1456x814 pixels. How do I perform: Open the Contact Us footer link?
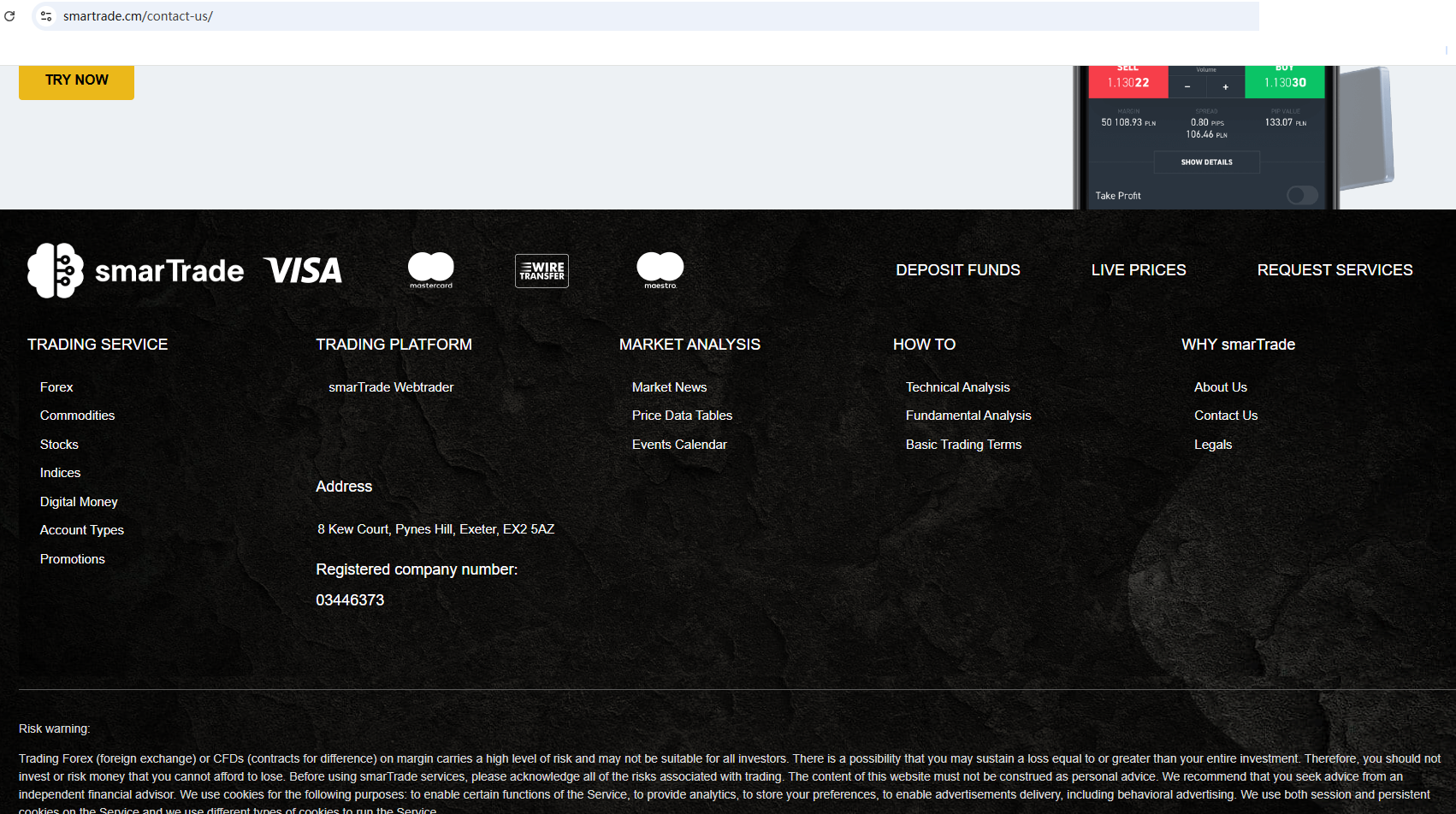pyautogui.click(x=1226, y=416)
